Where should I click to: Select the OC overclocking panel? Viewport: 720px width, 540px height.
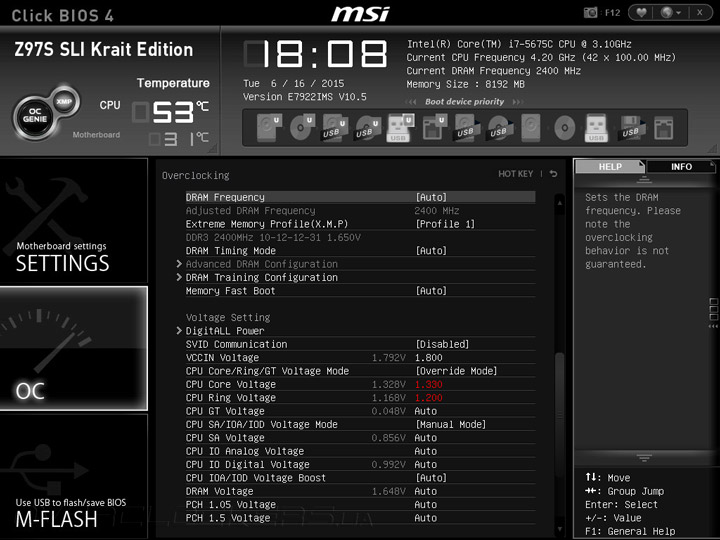(73, 348)
